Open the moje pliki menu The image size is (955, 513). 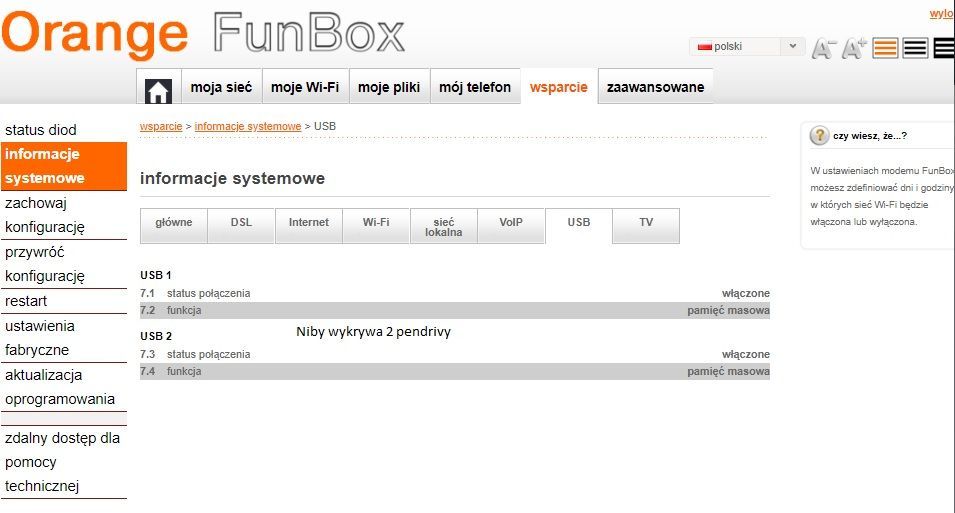coord(389,87)
